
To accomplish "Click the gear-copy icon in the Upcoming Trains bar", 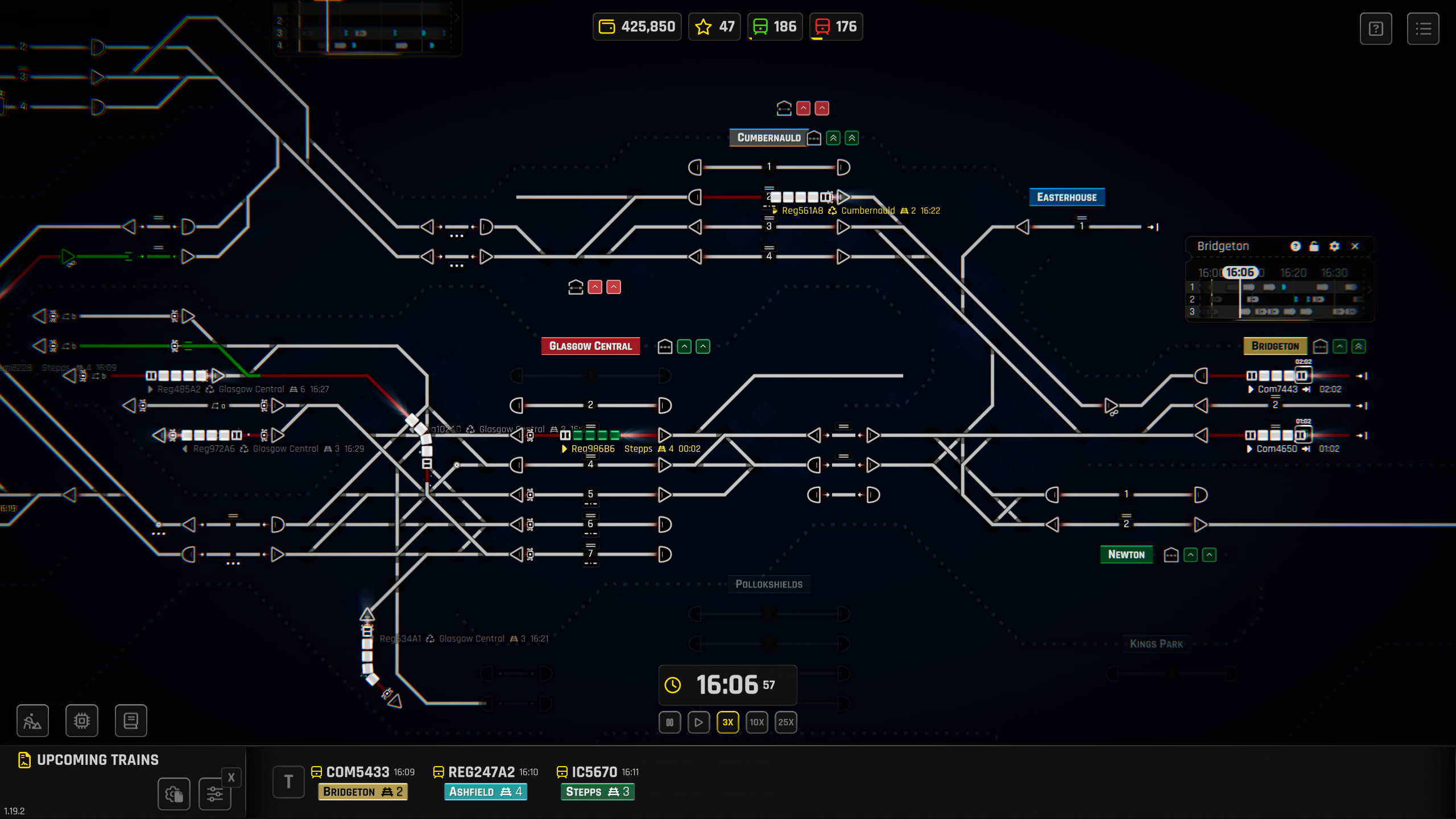I will [173, 794].
